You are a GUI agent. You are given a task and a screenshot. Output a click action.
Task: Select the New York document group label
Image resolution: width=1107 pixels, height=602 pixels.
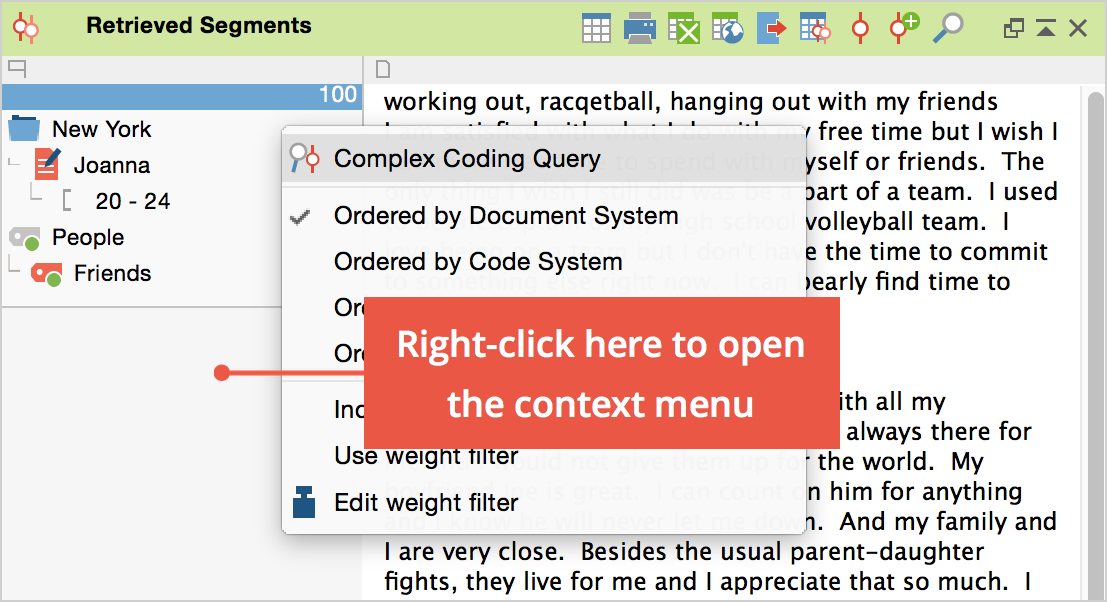tap(102, 129)
